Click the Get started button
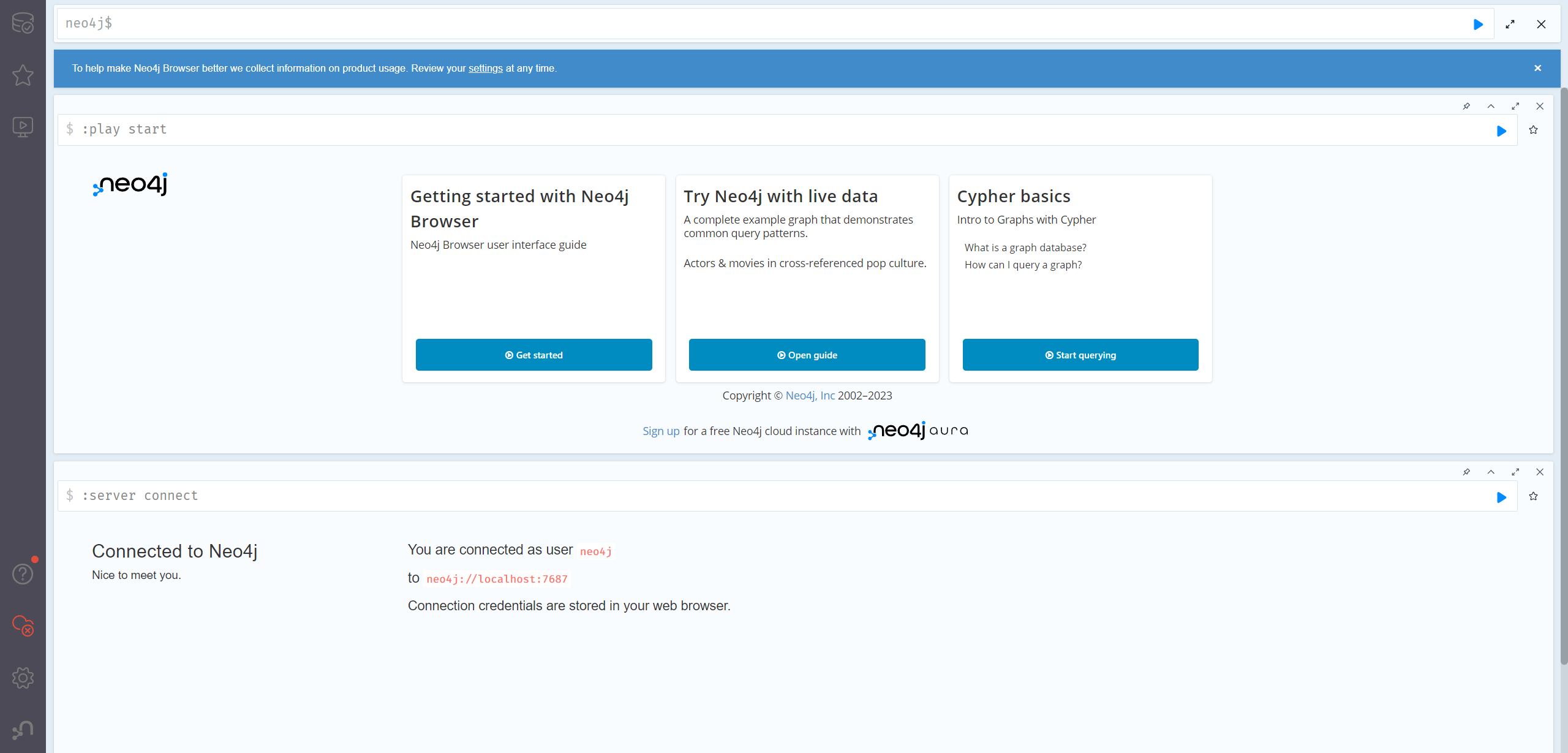Viewport: 1568px width, 753px height. (x=533, y=355)
